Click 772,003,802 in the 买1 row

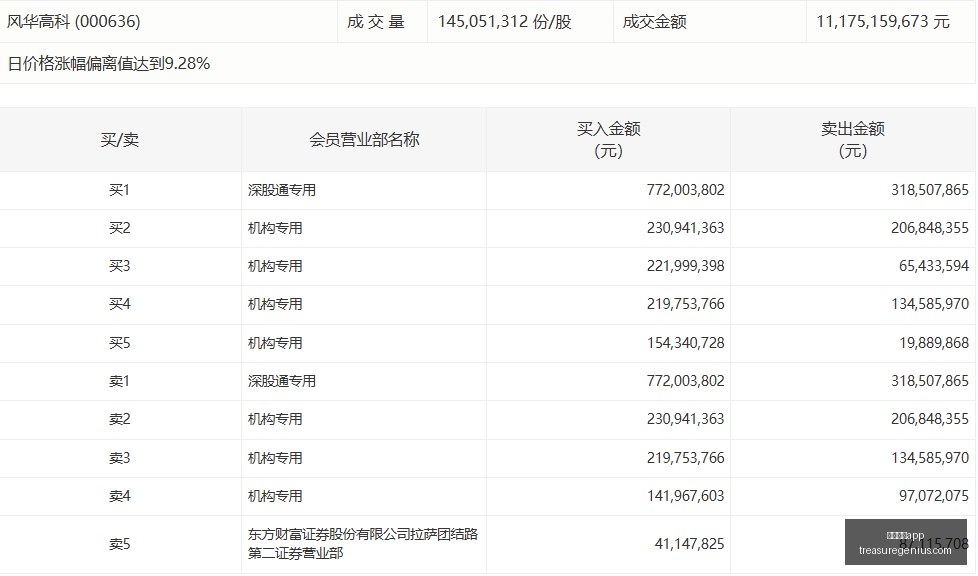point(685,190)
